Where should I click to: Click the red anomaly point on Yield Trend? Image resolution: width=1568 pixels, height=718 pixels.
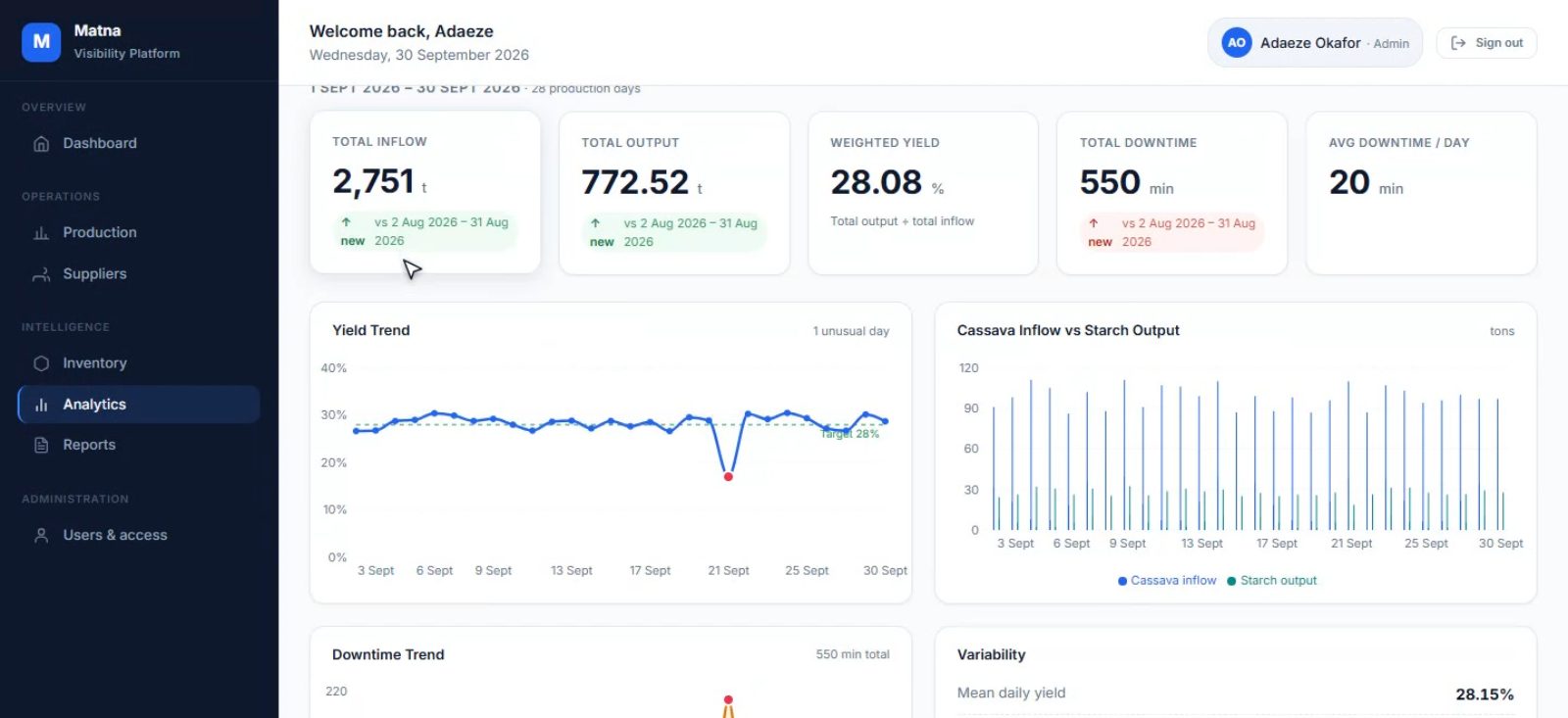point(728,477)
